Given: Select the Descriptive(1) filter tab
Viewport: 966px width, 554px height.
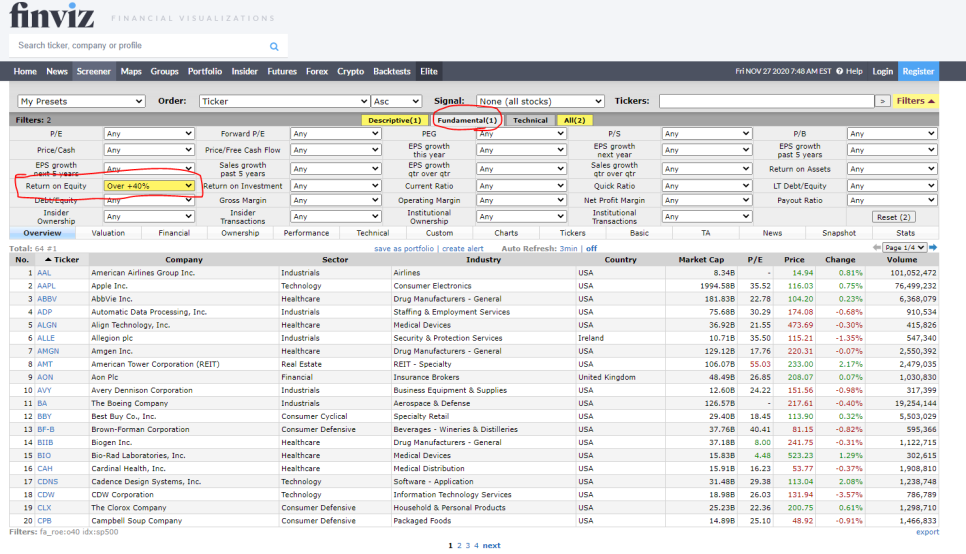Looking at the screenshot, I should [394, 120].
